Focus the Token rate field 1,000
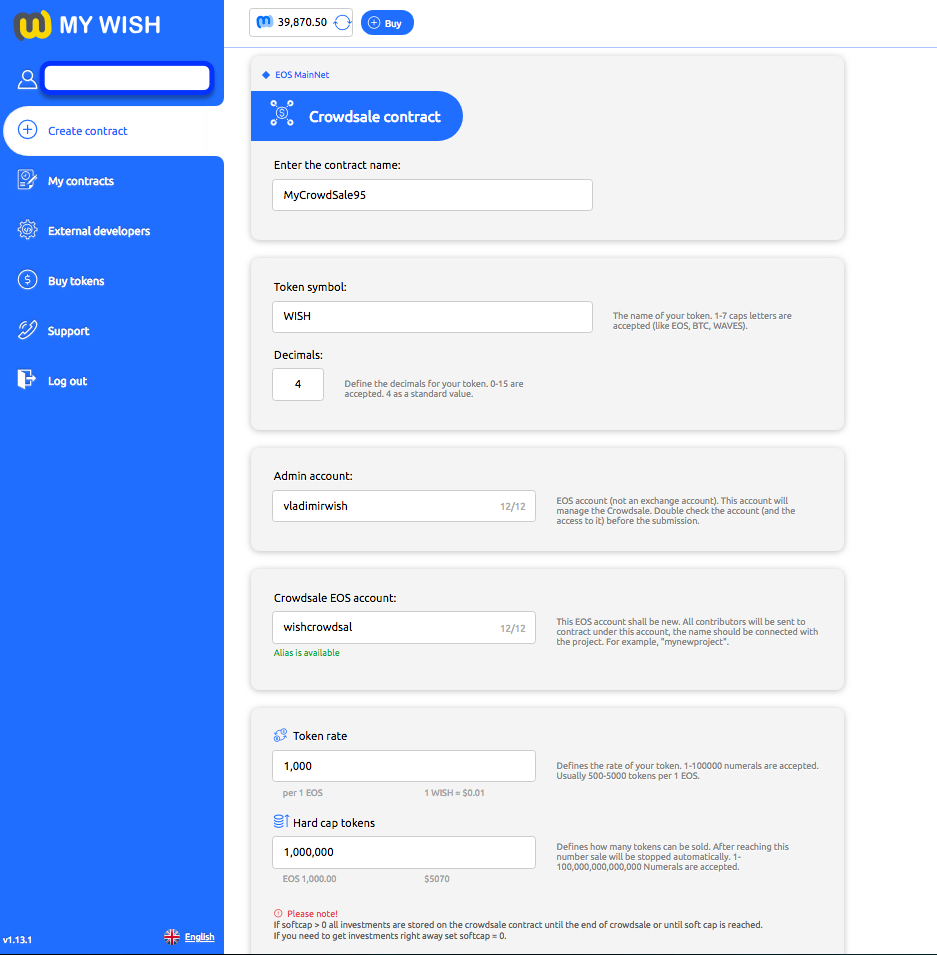 pos(403,766)
